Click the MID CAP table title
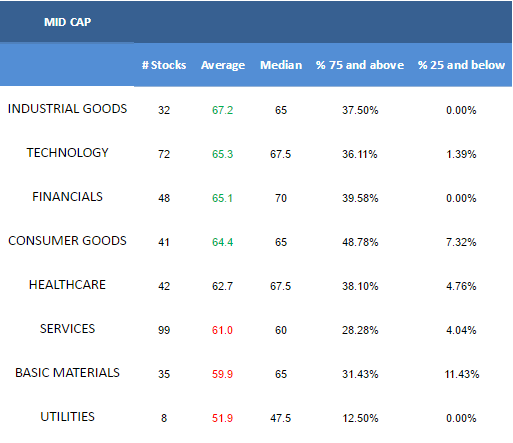The width and height of the screenshot is (513, 443). coord(67,22)
